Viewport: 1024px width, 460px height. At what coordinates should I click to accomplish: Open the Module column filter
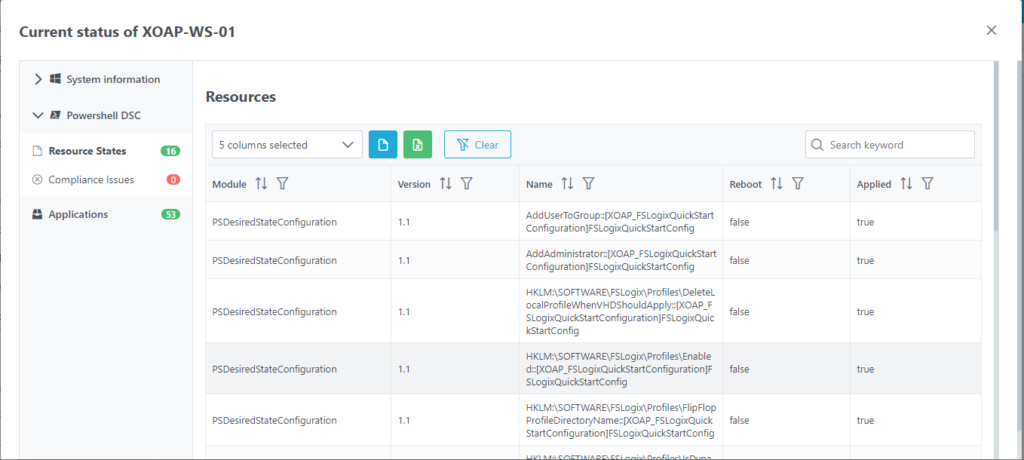click(282, 184)
